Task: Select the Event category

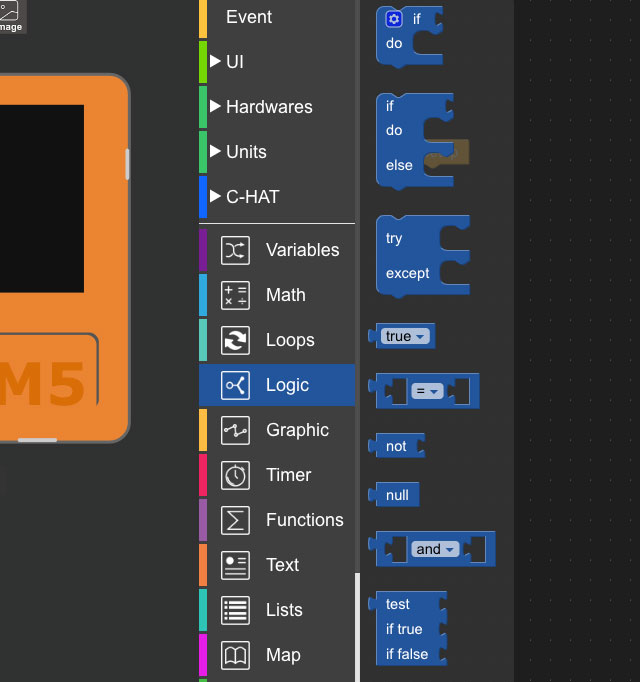Action: pos(249,17)
